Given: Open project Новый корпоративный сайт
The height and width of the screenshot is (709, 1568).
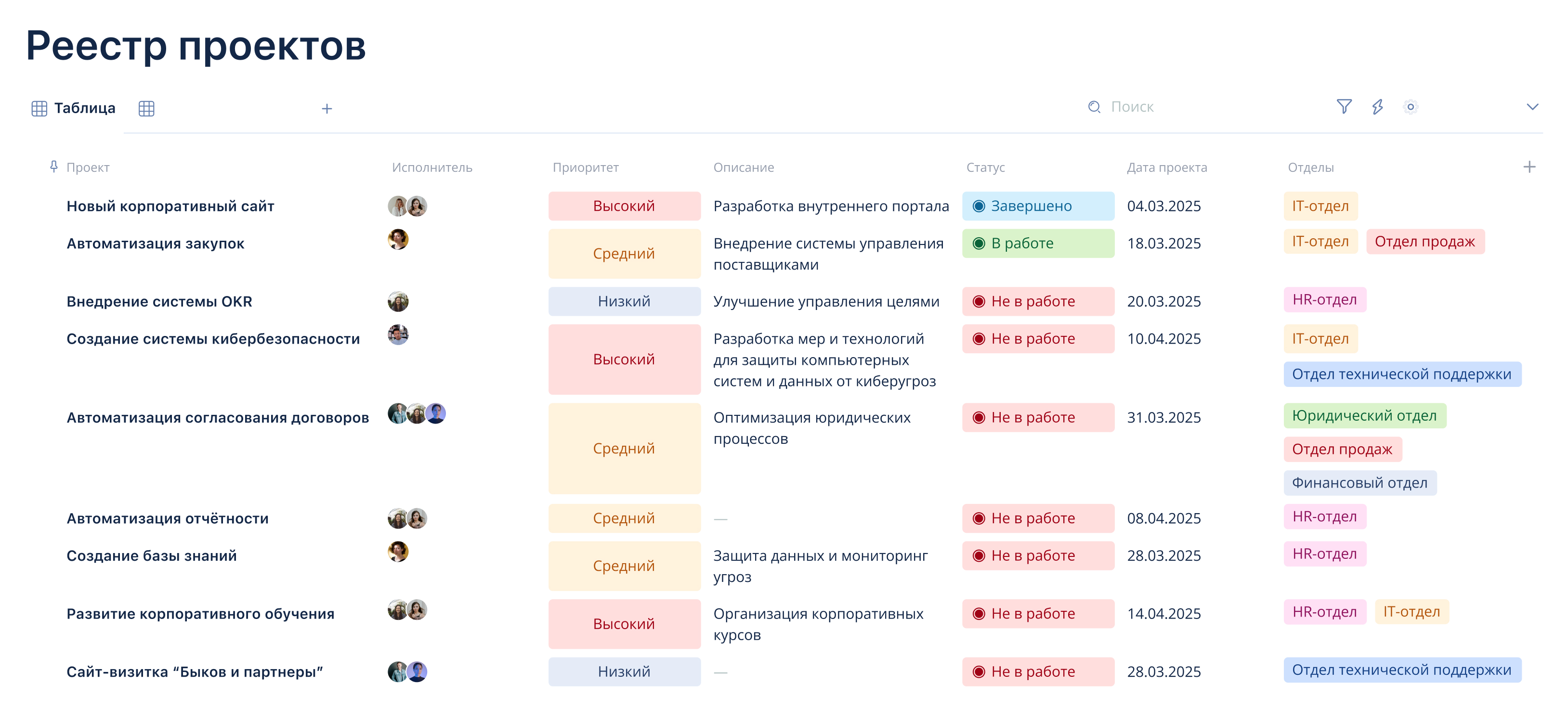Looking at the screenshot, I should tap(170, 206).
